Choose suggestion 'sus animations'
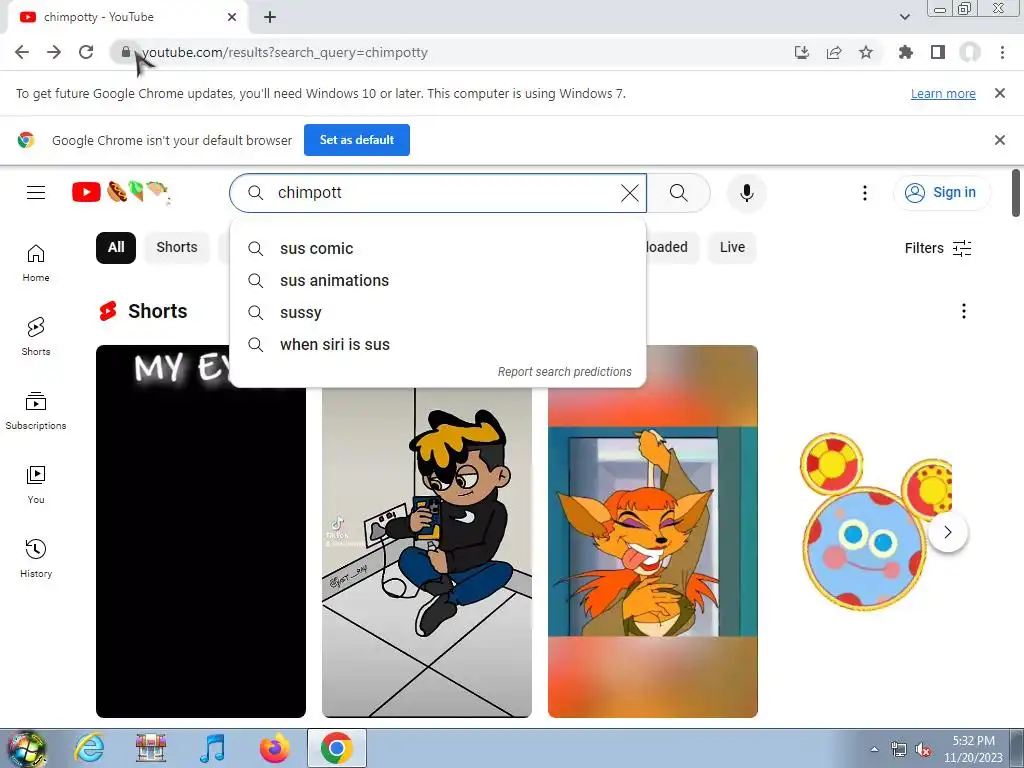Screen dimensions: 1024x768 (x=438, y=281)
